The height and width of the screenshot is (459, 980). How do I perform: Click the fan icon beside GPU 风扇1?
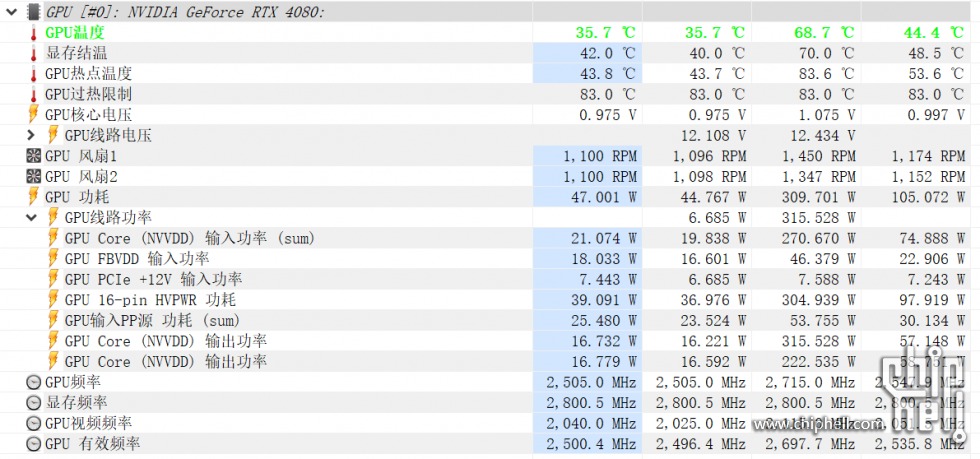(34, 156)
